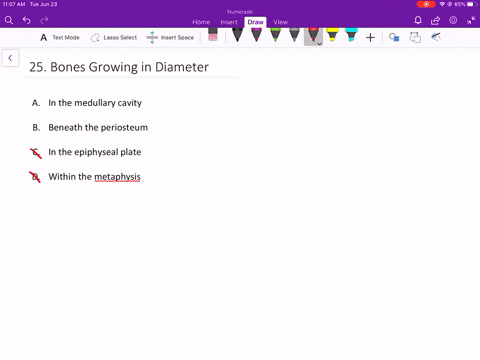The width and height of the screenshot is (480, 360).
Task: Select the black pen
Action: tap(237, 35)
